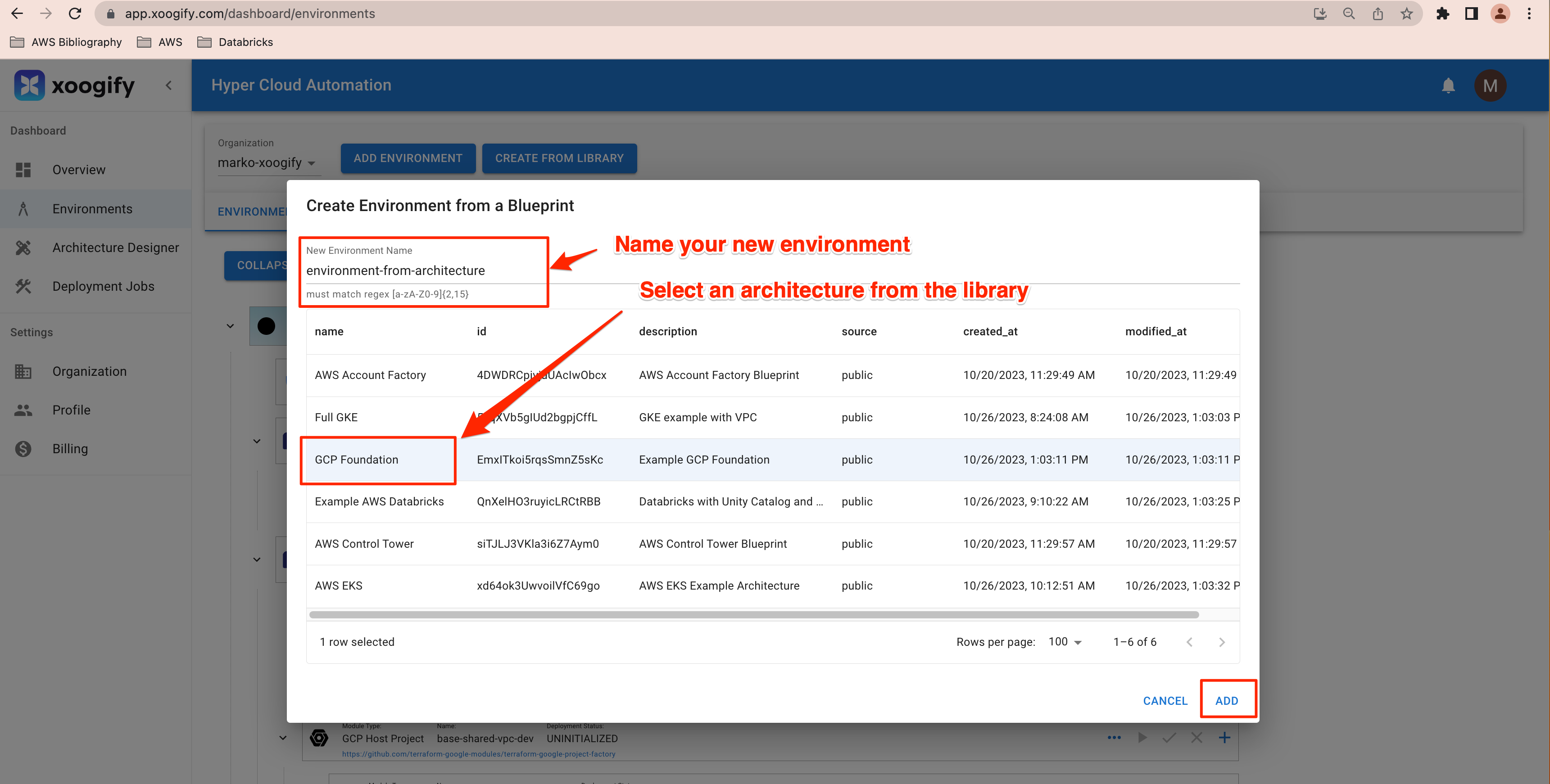Click the ADD button

[1226, 700]
